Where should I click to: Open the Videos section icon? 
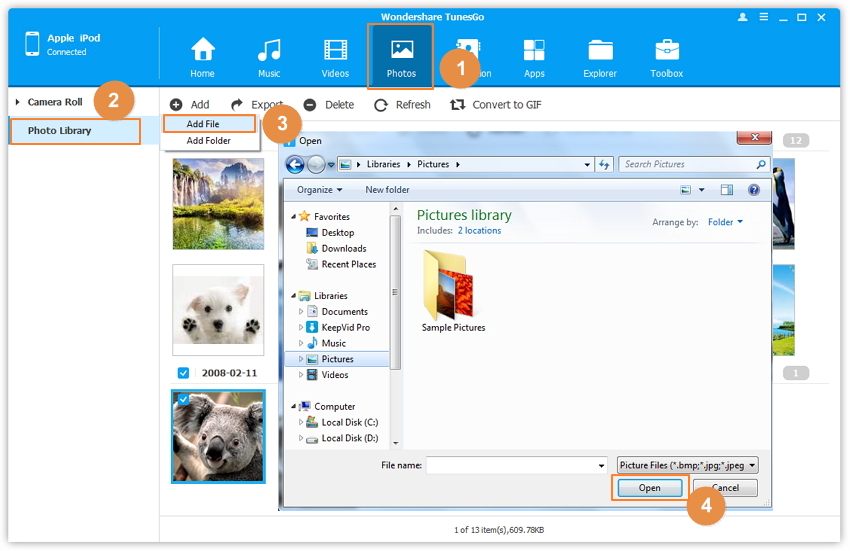[335, 50]
